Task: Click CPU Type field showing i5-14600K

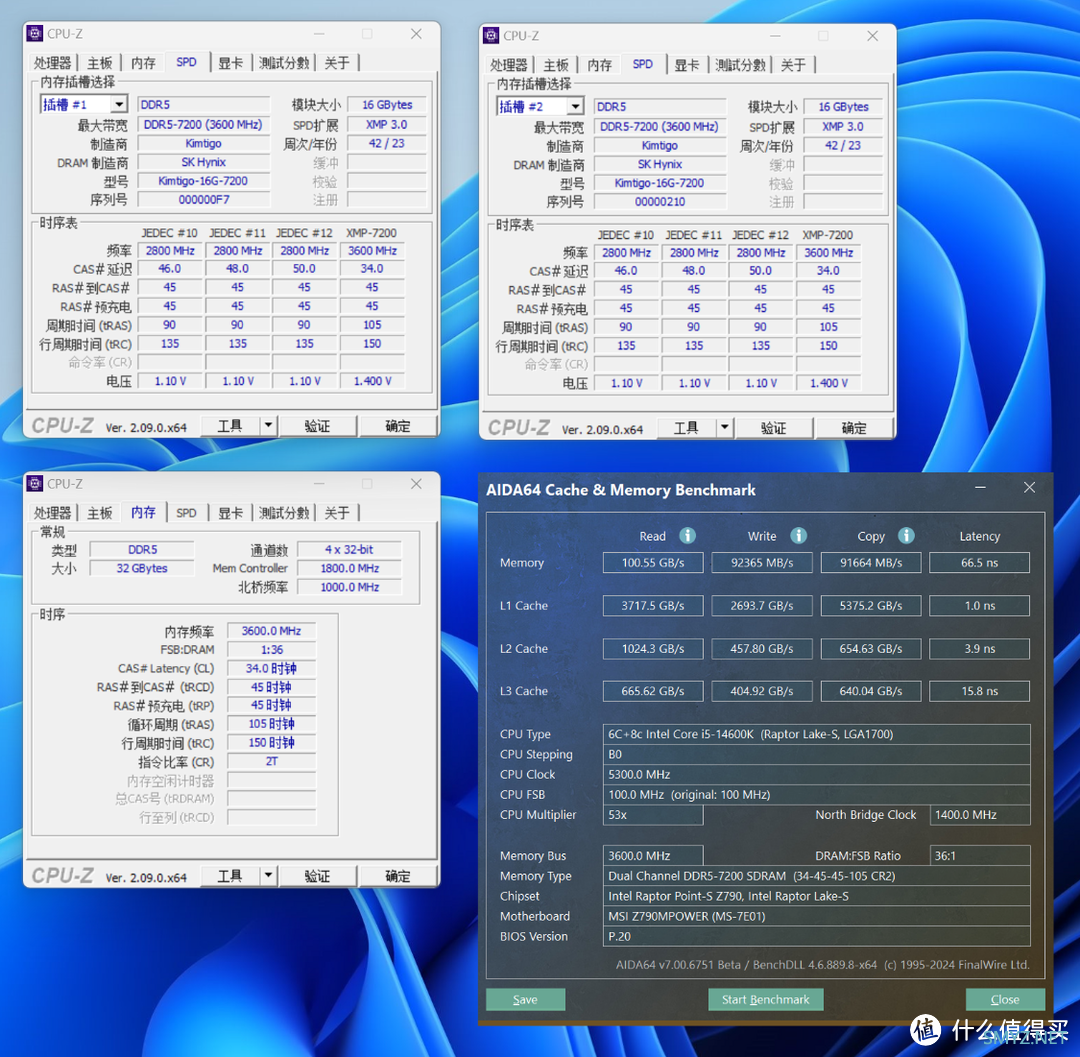Action: [816, 734]
